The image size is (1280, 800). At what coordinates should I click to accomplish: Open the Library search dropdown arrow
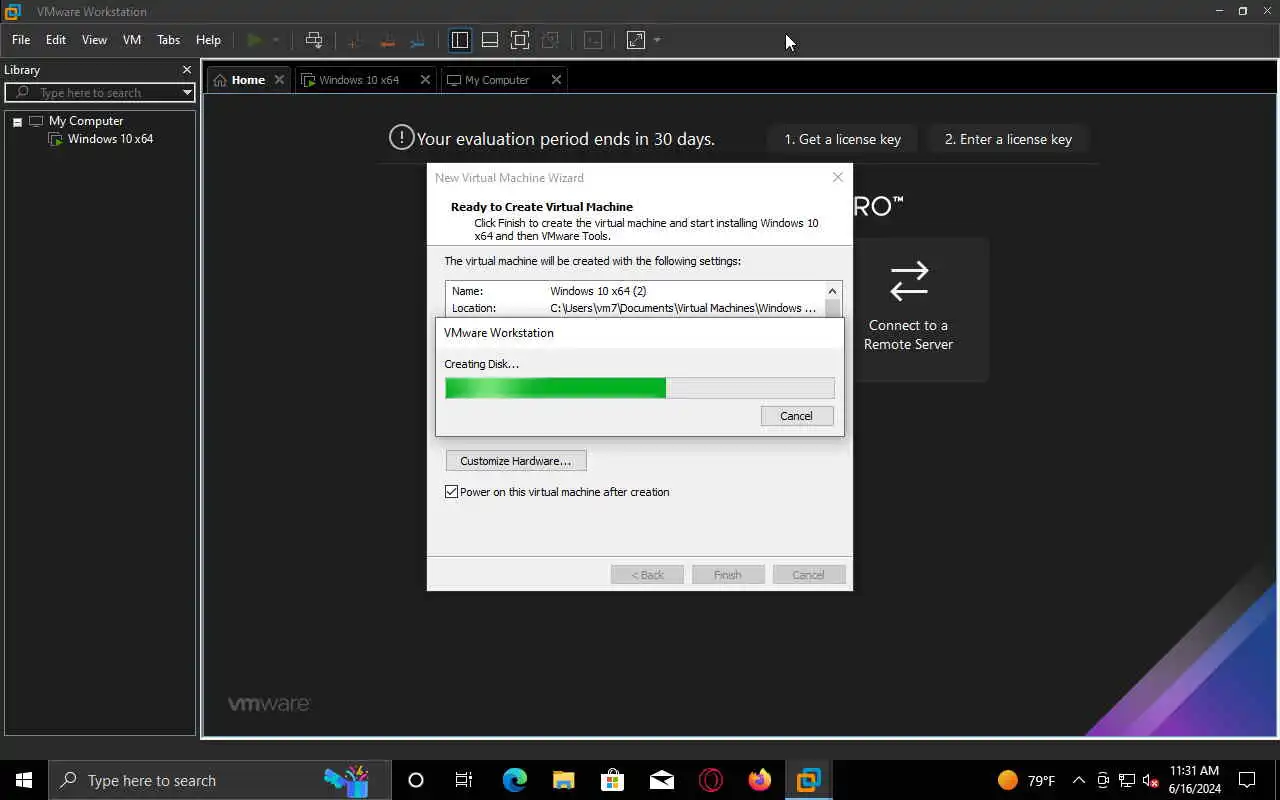pos(187,93)
